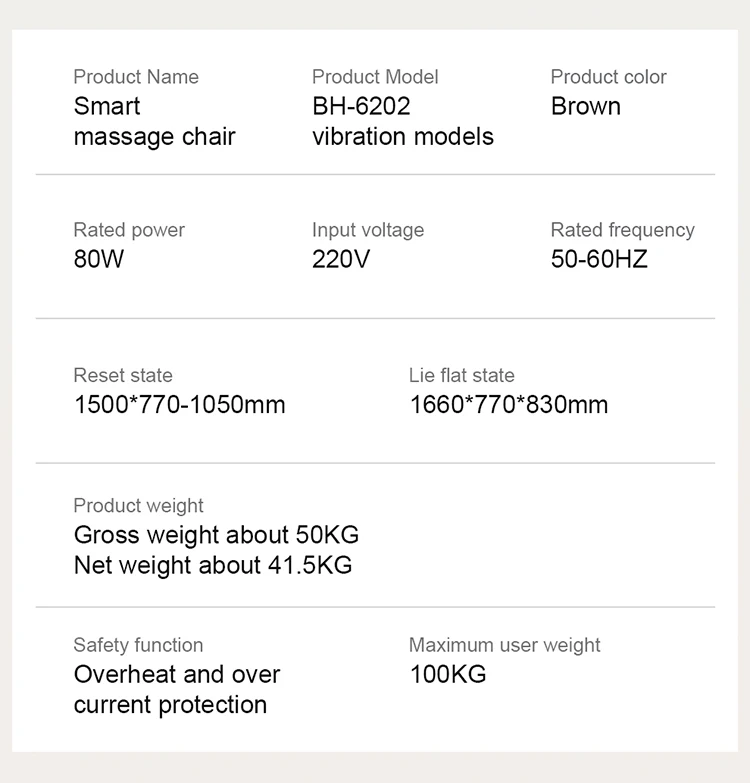Click the Rated frequency label
This screenshot has height=783, width=750.
tap(622, 230)
